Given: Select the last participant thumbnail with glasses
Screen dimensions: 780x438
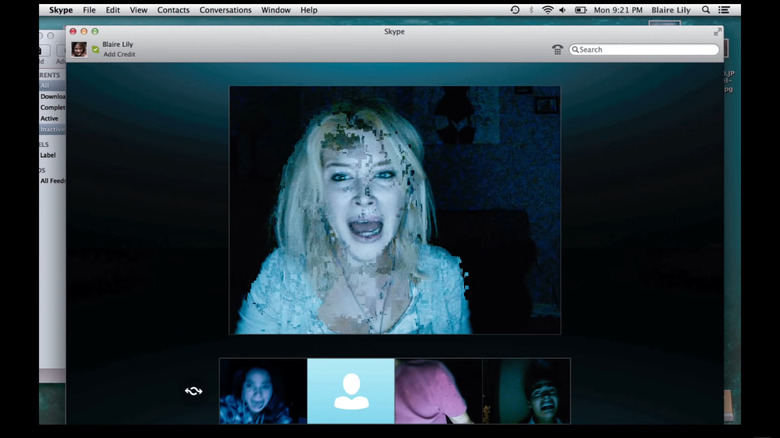Looking at the screenshot, I should [526, 391].
